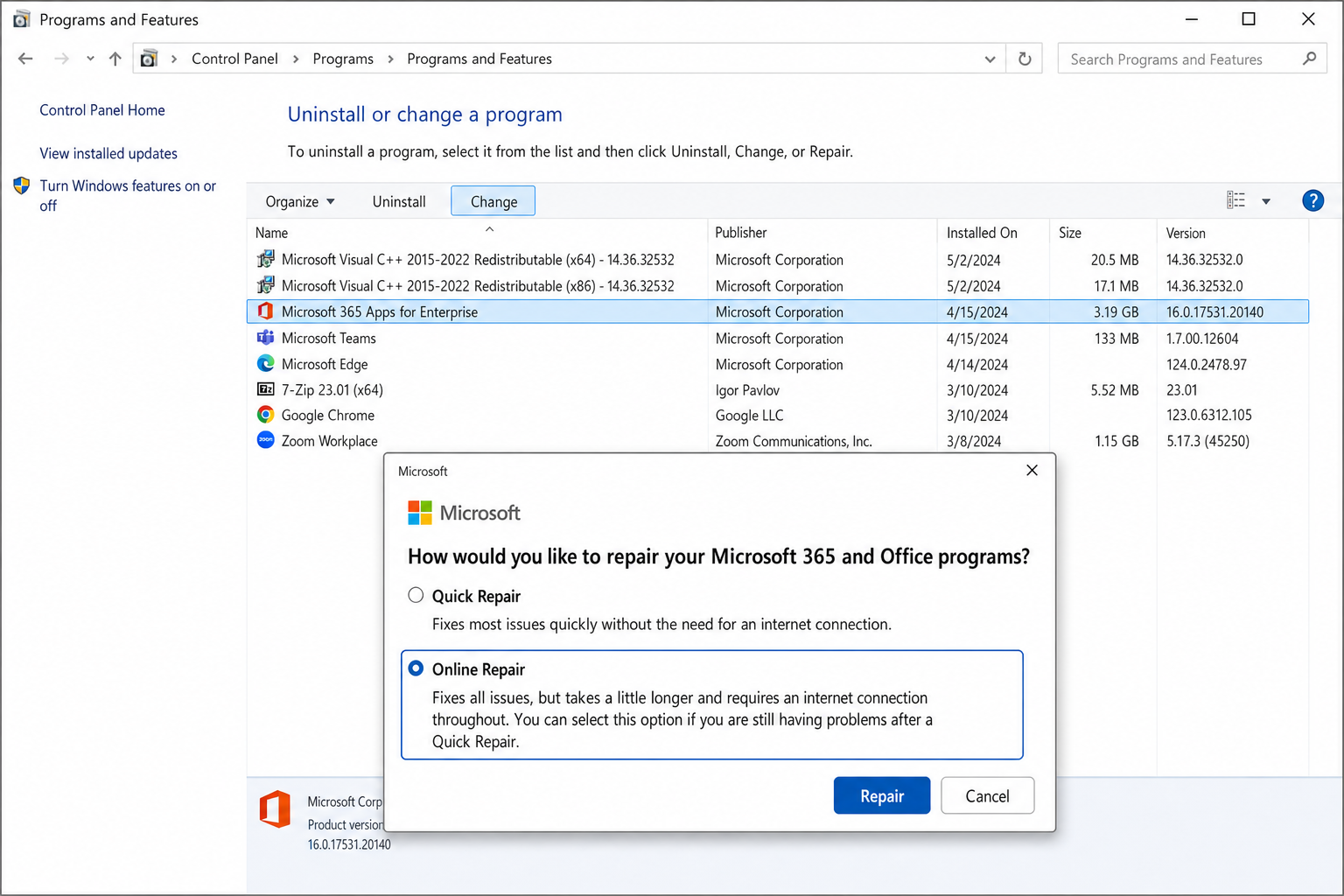Click the Microsoft Edge icon
The image size is (1344, 896).
click(266, 363)
